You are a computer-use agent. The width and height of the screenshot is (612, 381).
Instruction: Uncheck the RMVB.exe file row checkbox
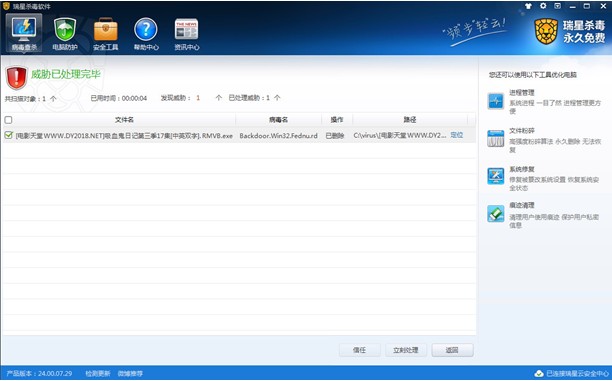tap(8, 135)
